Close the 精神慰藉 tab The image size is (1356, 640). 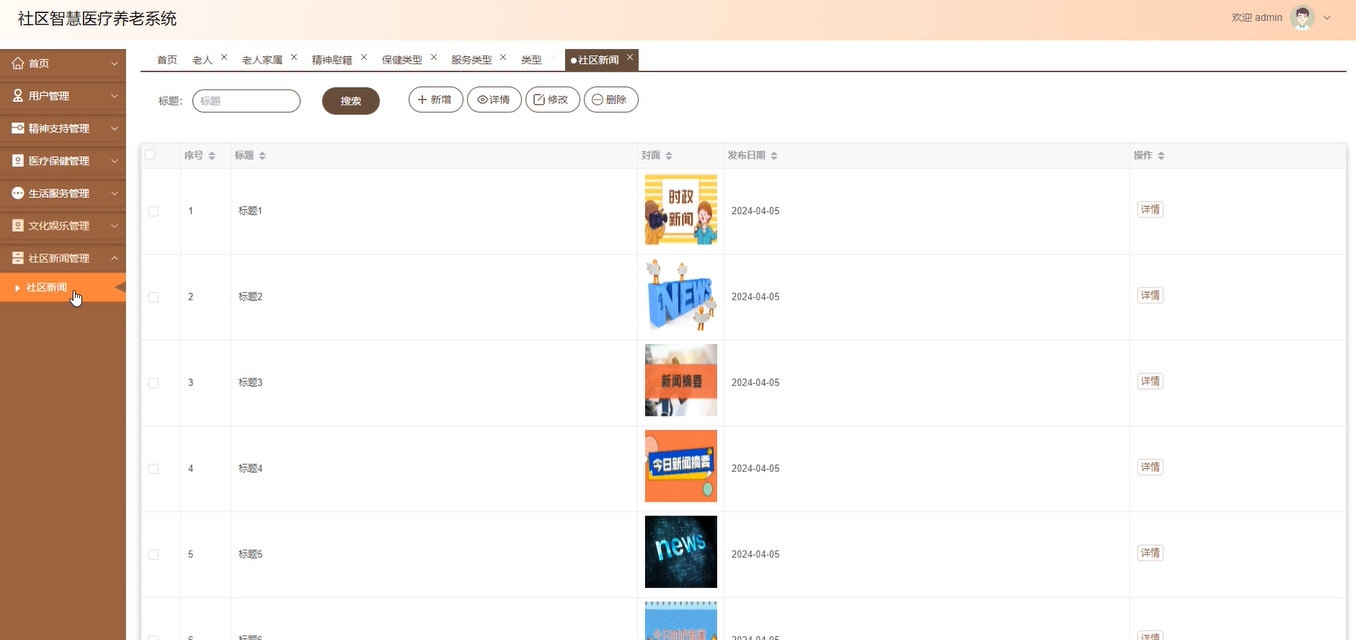364,57
